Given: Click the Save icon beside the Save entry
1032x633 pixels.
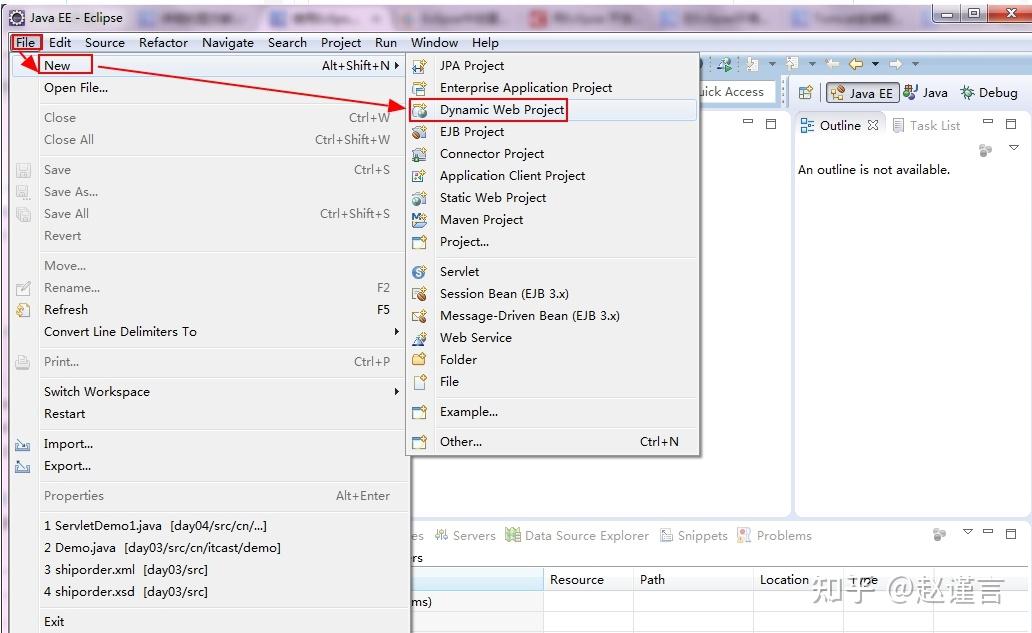Looking at the screenshot, I should (22, 170).
